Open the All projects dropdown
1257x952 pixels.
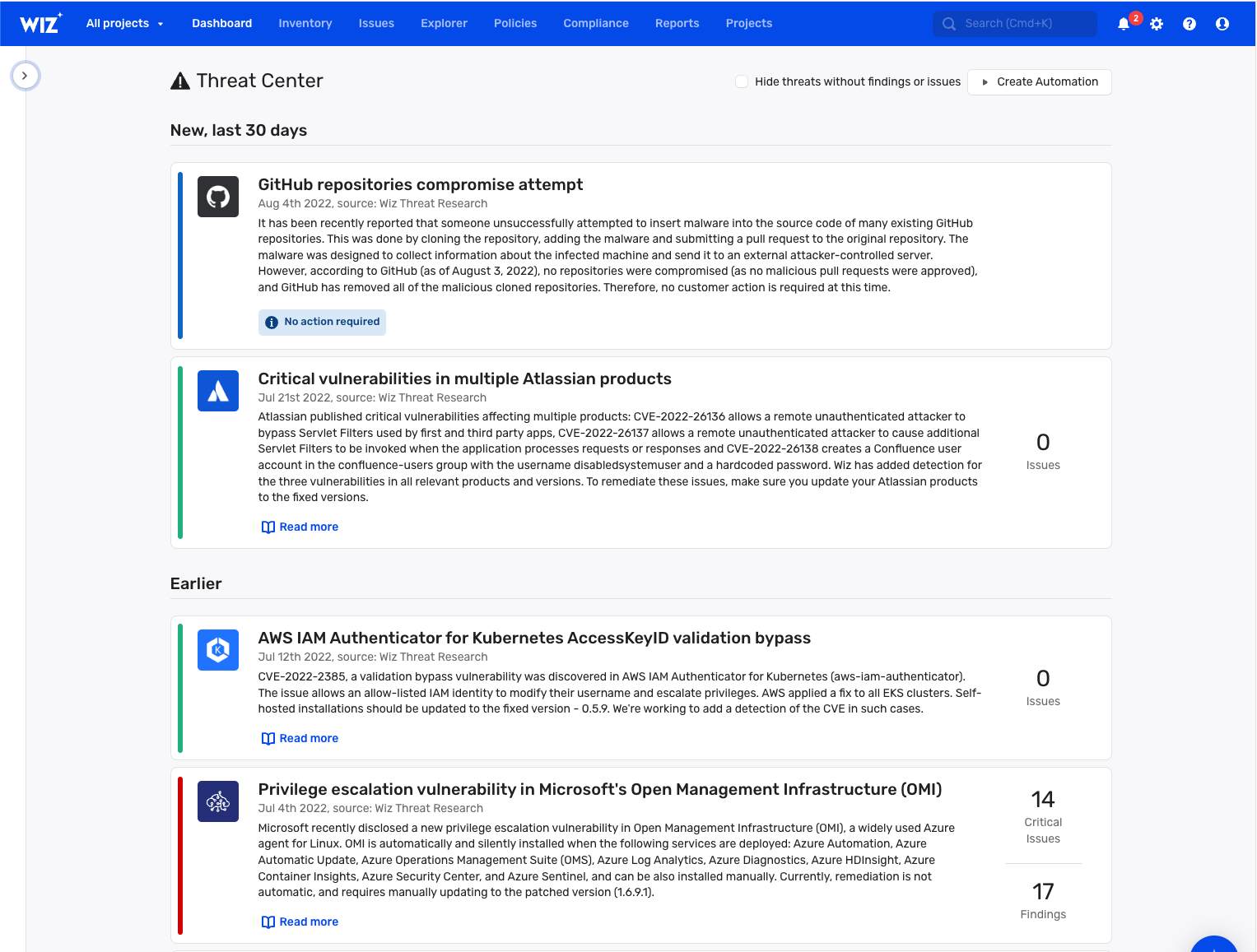tap(125, 23)
